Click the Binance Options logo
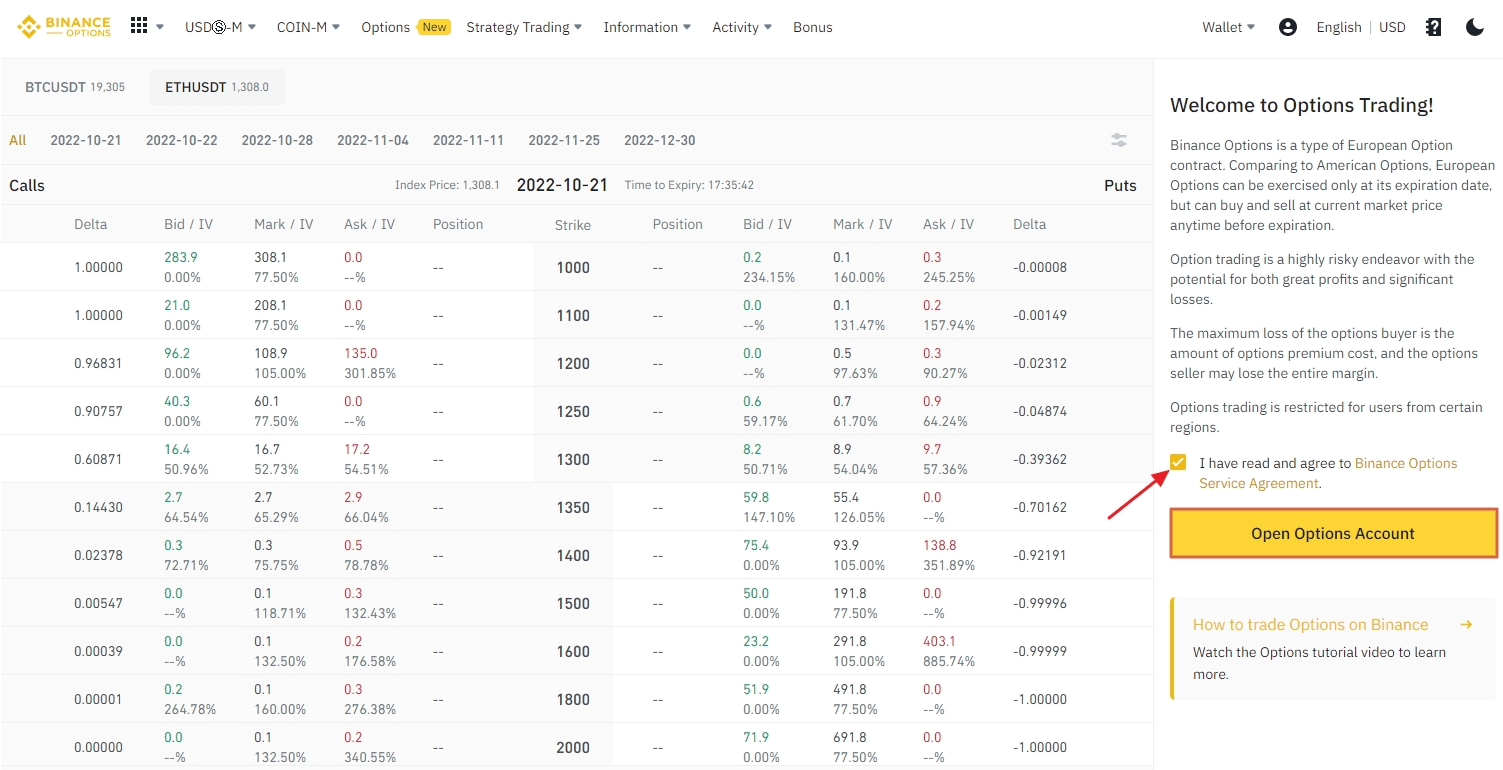Screen dimensions: 1503x770 click(x=64, y=27)
